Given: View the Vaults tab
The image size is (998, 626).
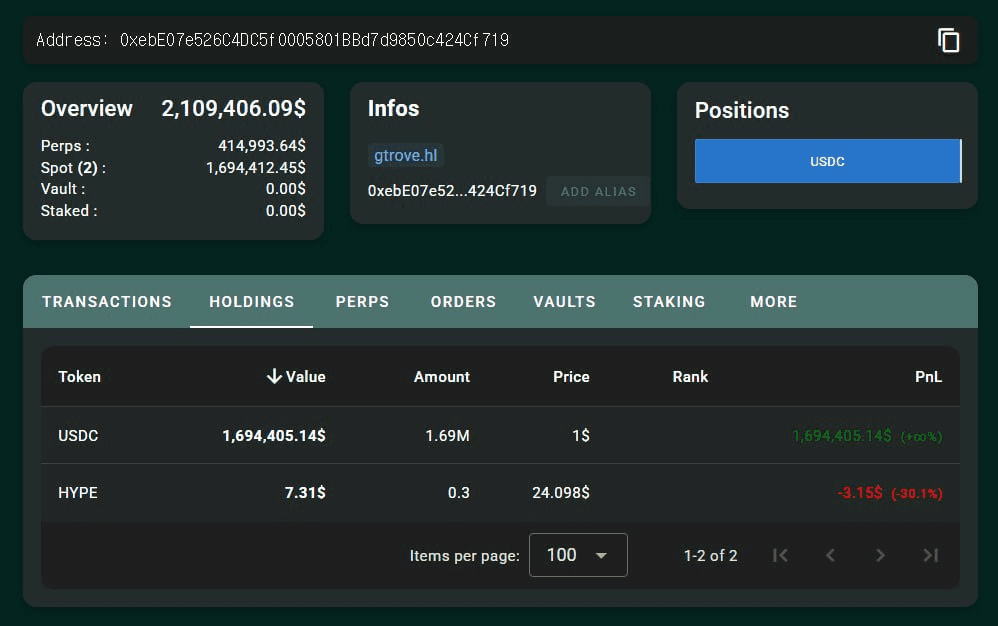Looking at the screenshot, I should [x=564, y=301].
